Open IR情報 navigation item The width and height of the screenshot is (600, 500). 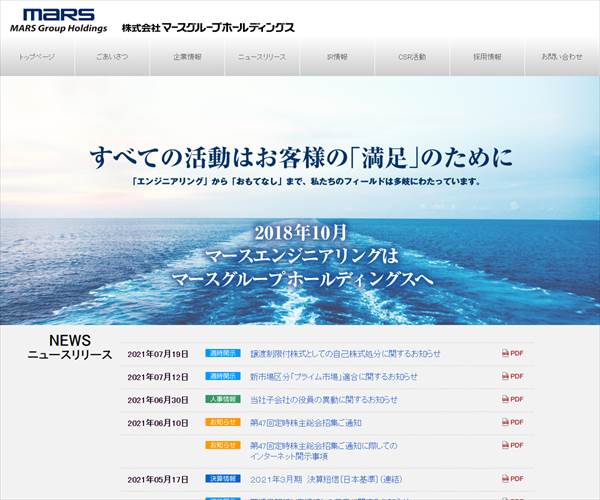tap(337, 57)
